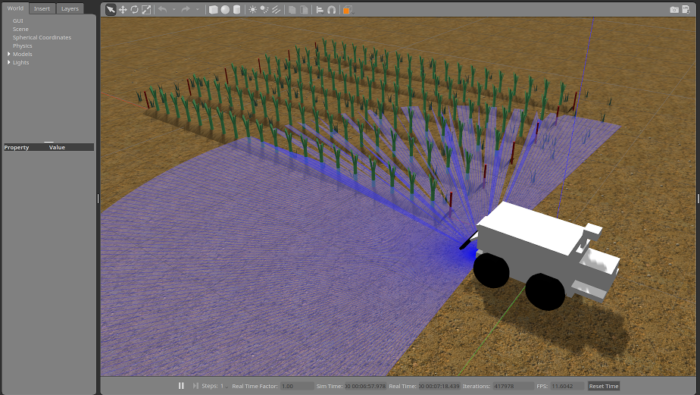Viewport: 700px width, 395px height.
Task: Switch to the Layers tab
Action: [70, 8]
